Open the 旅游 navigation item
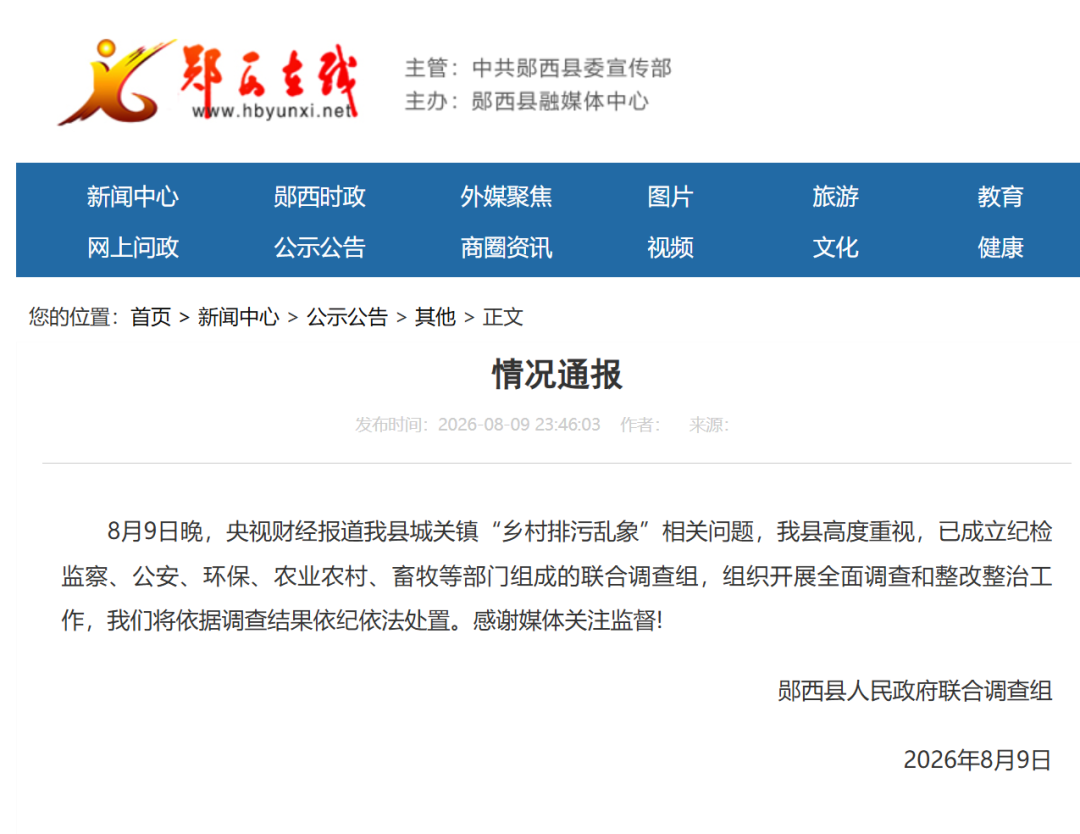The image size is (1080, 834). click(x=835, y=197)
